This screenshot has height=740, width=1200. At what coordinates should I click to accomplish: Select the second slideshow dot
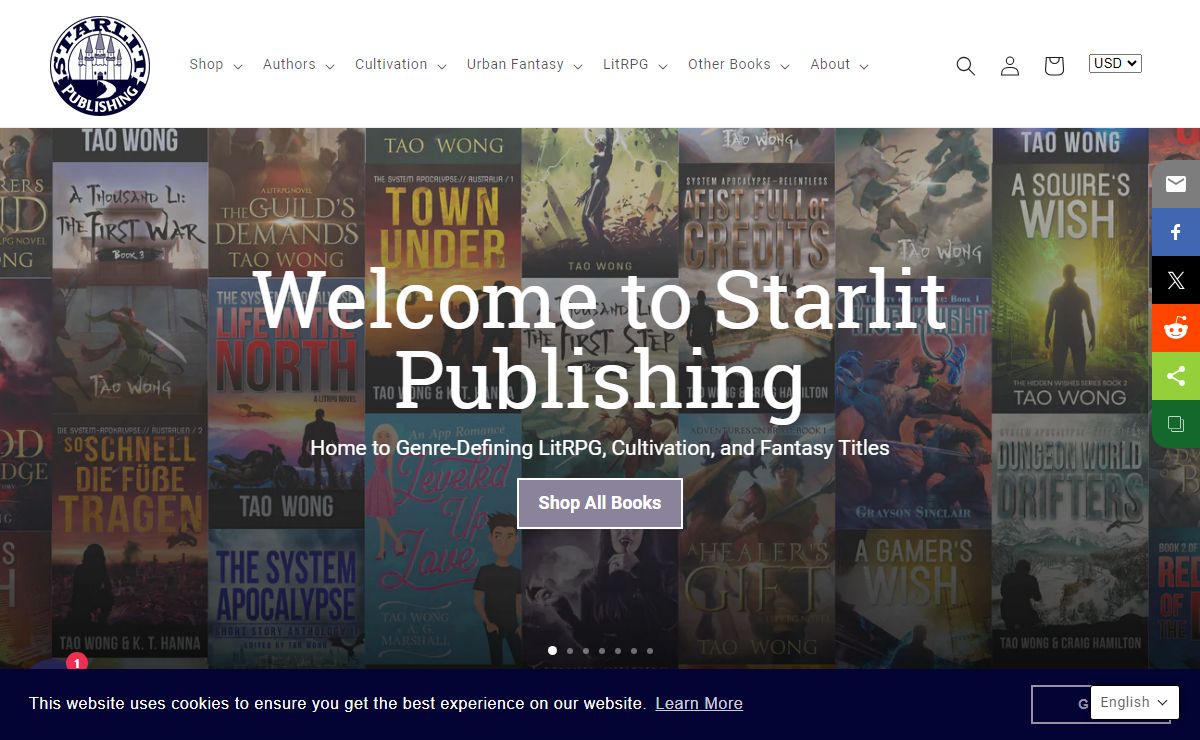569,650
